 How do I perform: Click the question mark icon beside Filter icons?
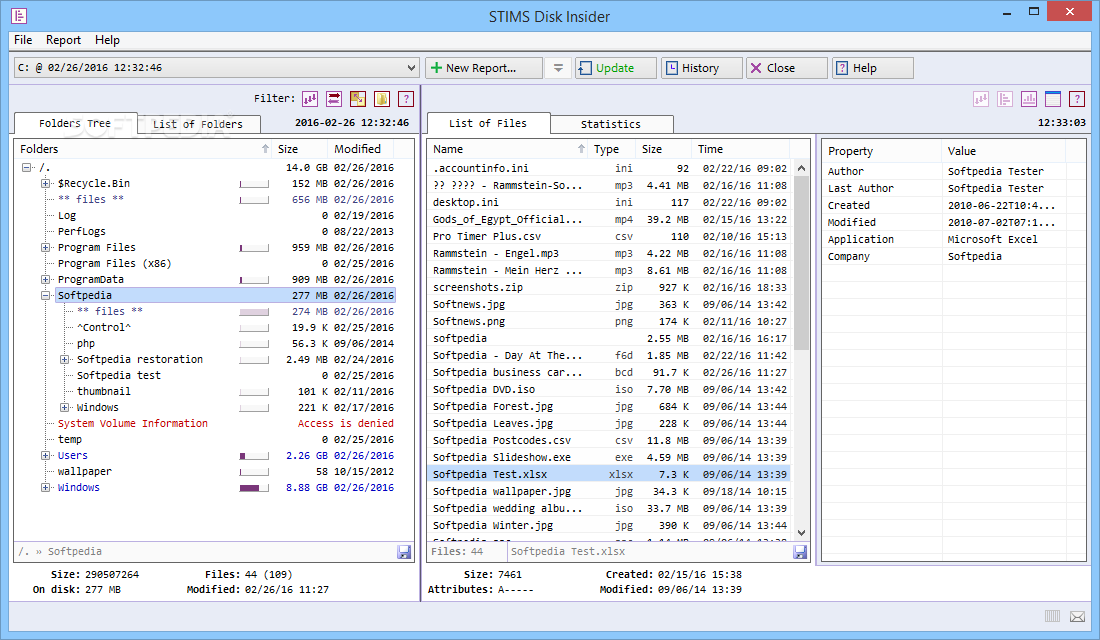[406, 98]
